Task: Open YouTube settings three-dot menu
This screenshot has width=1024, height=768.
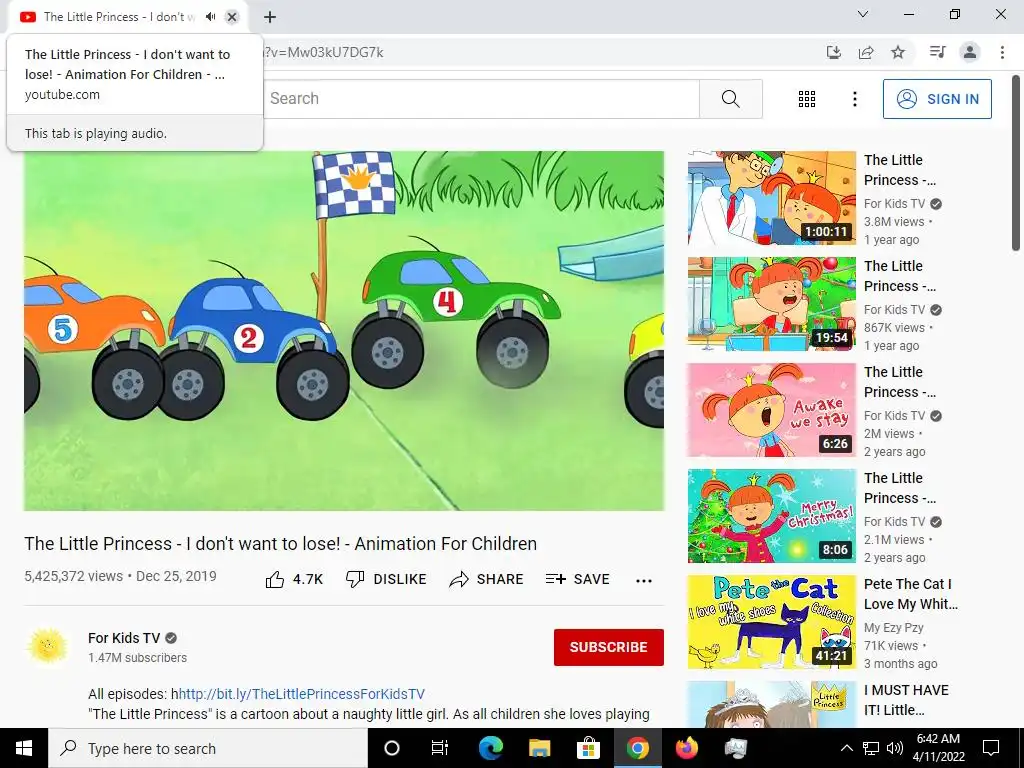Action: (854, 99)
